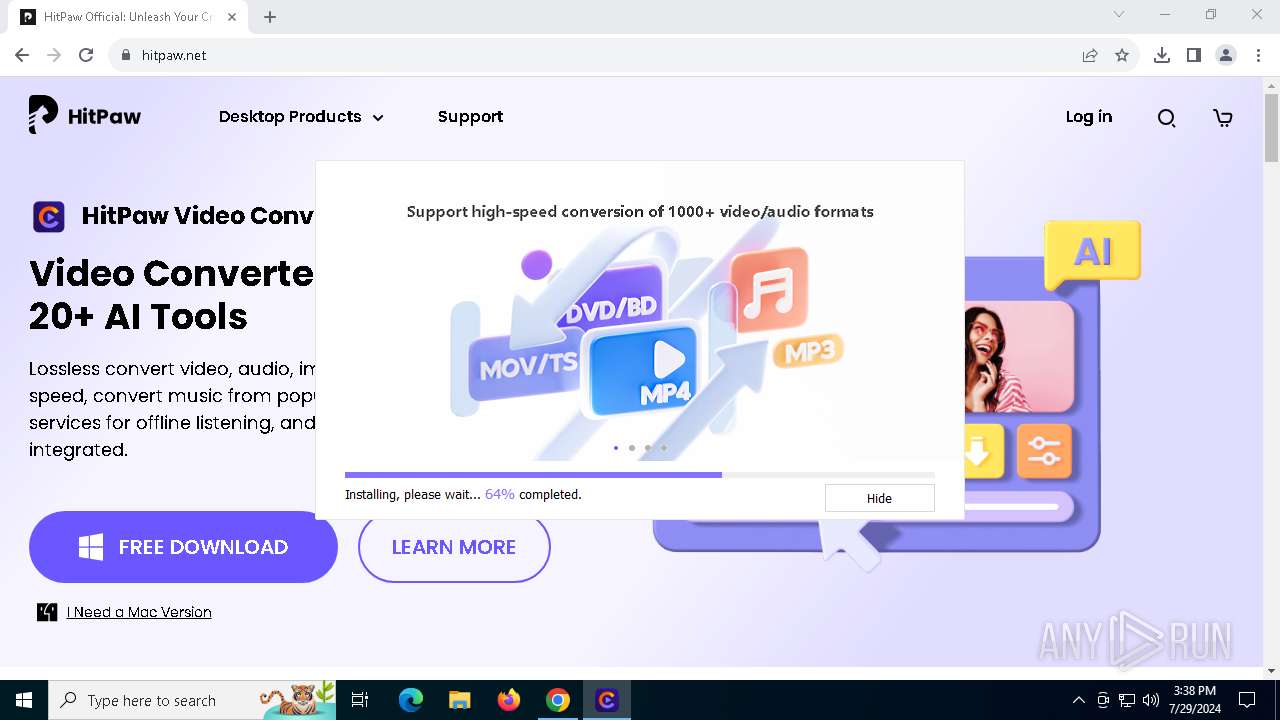Open the notification center icon
This screenshot has height=720, width=1280.
[1247, 700]
